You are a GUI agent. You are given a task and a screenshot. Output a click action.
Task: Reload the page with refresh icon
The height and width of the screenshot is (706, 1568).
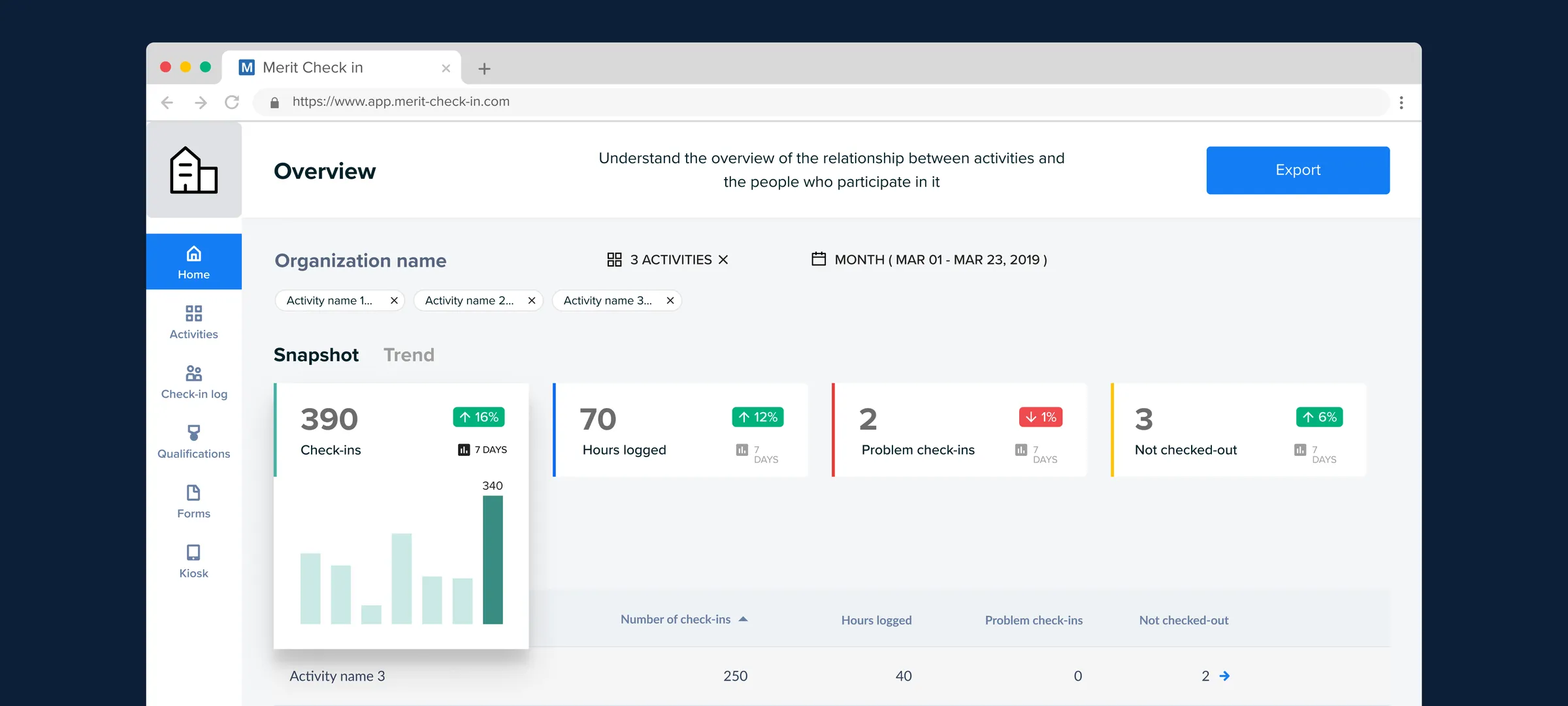[232, 103]
